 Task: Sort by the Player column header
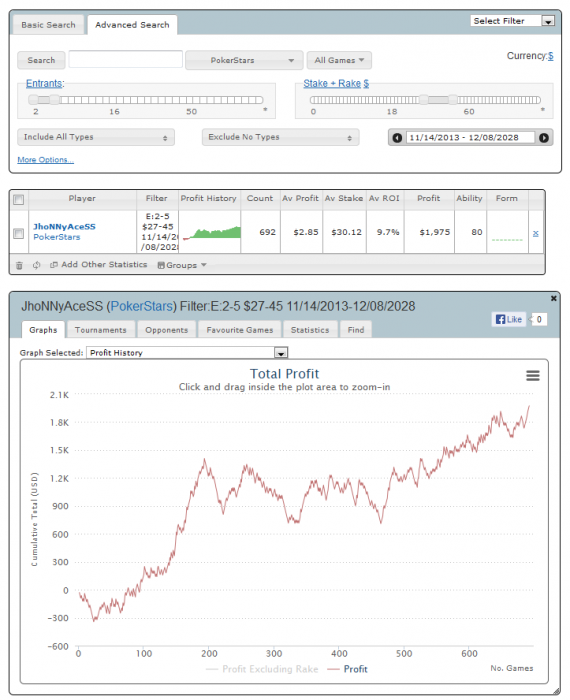[82, 199]
